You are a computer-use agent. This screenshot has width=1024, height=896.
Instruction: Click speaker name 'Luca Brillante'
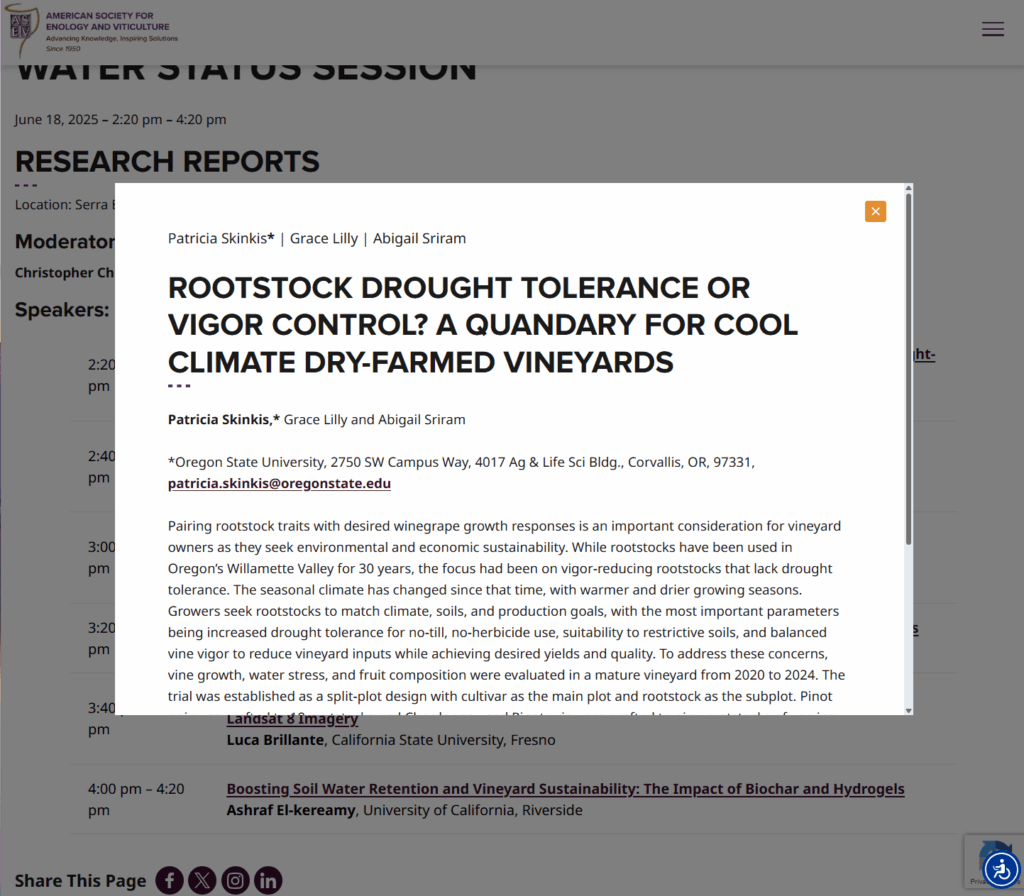pos(275,740)
